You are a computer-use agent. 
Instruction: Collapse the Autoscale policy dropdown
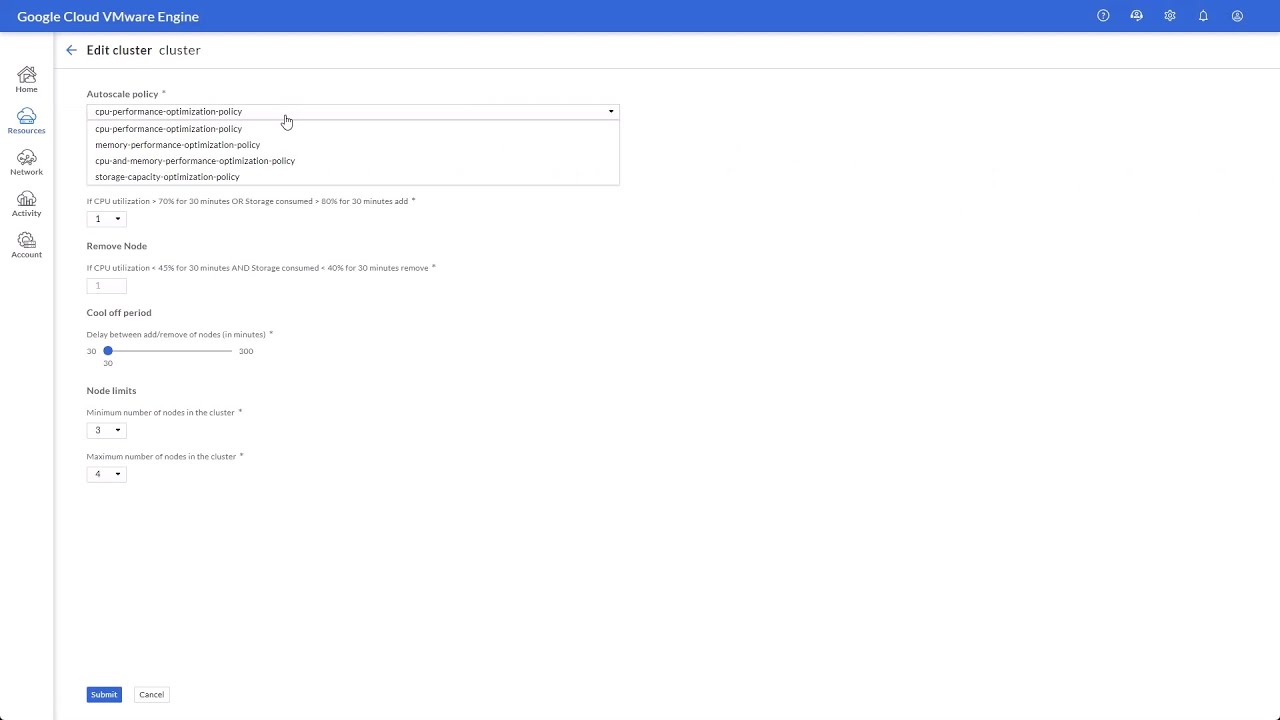tap(353, 112)
